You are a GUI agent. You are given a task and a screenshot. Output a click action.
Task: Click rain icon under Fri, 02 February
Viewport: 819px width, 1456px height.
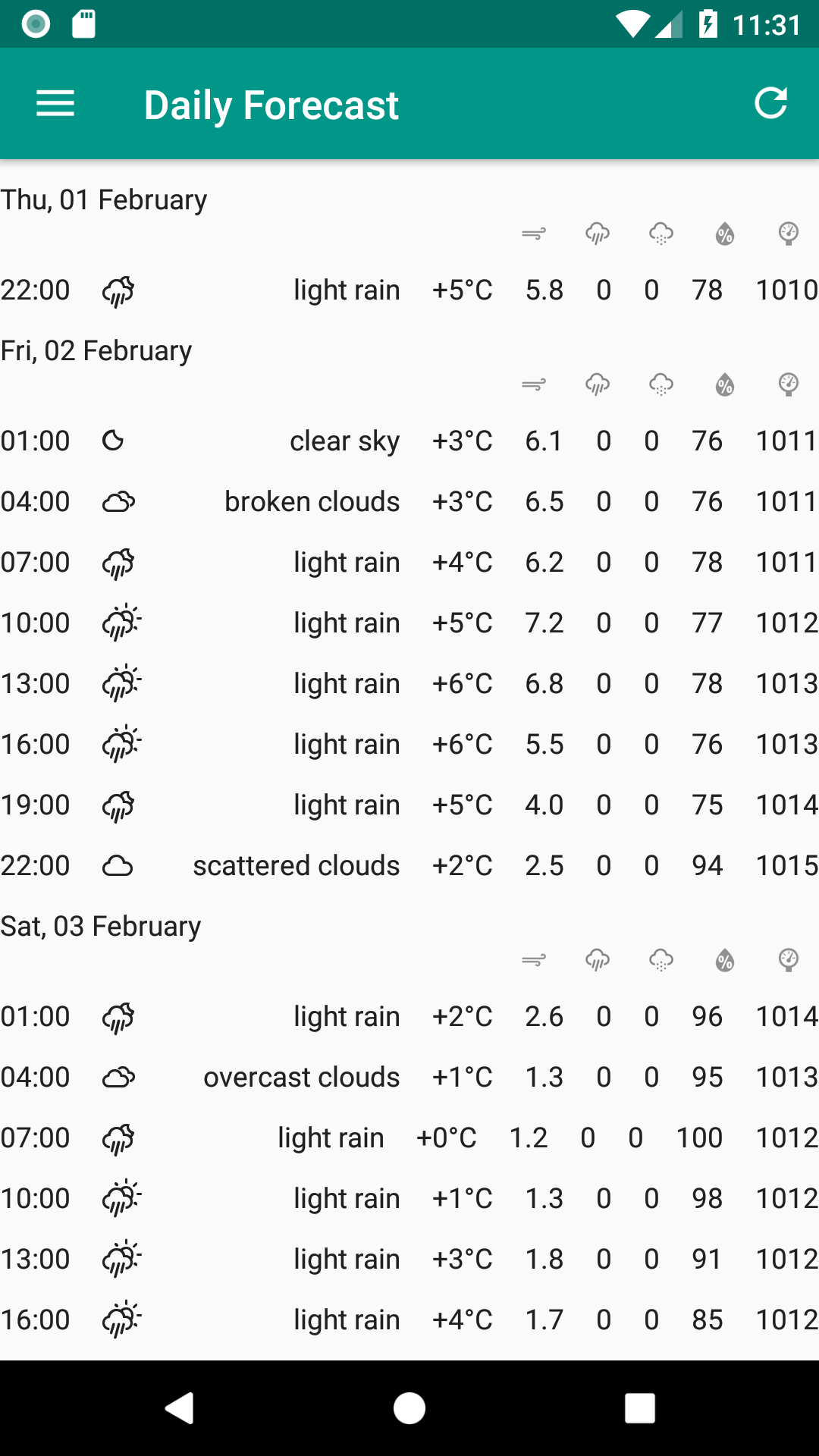pos(598,384)
